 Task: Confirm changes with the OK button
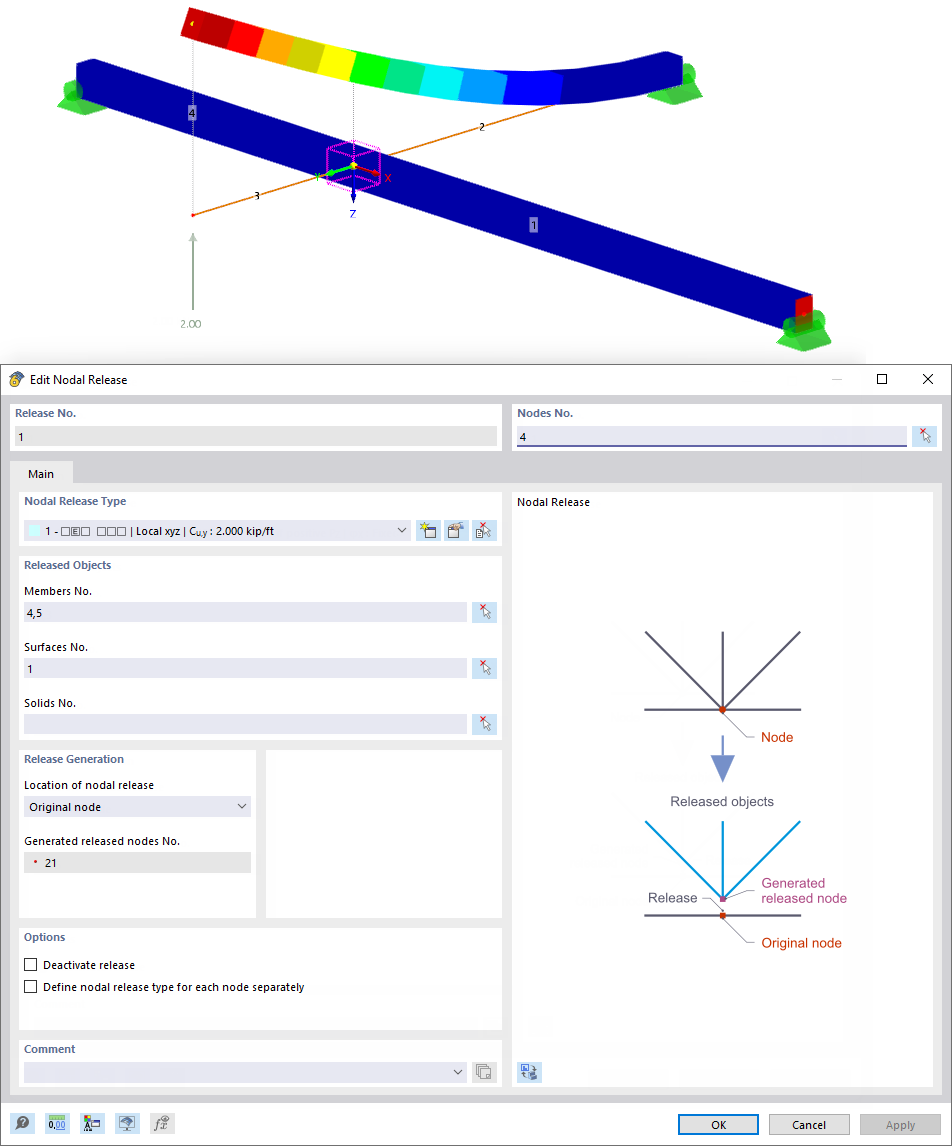pos(717,1124)
